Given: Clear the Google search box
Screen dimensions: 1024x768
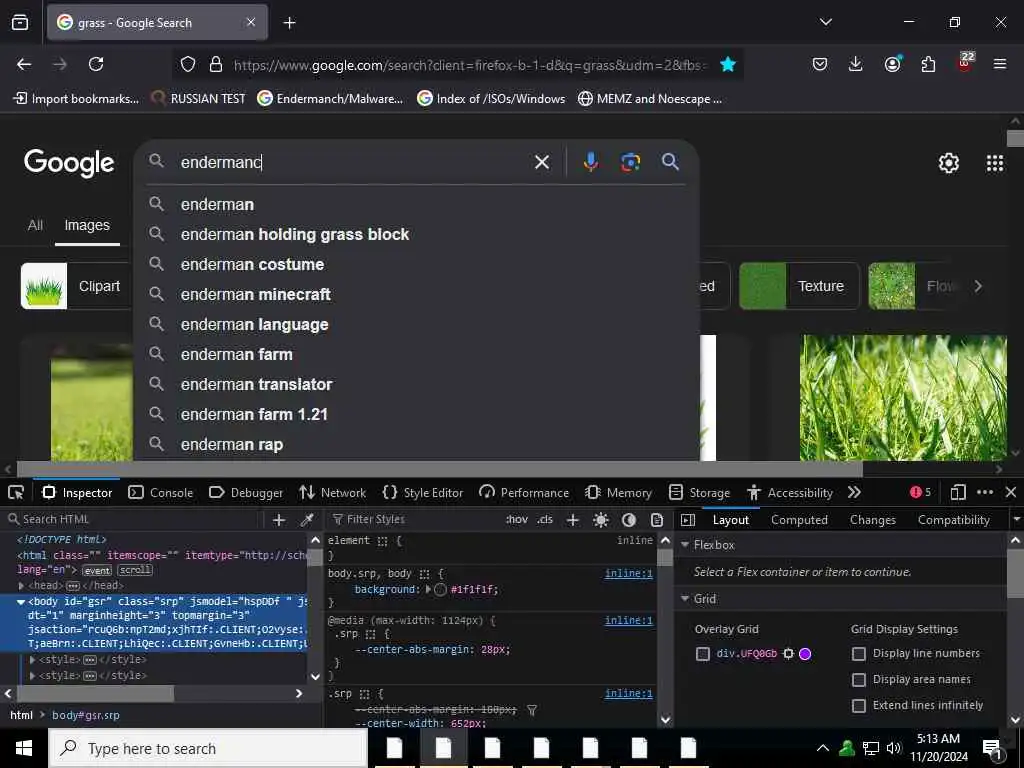Looking at the screenshot, I should (x=542, y=162).
